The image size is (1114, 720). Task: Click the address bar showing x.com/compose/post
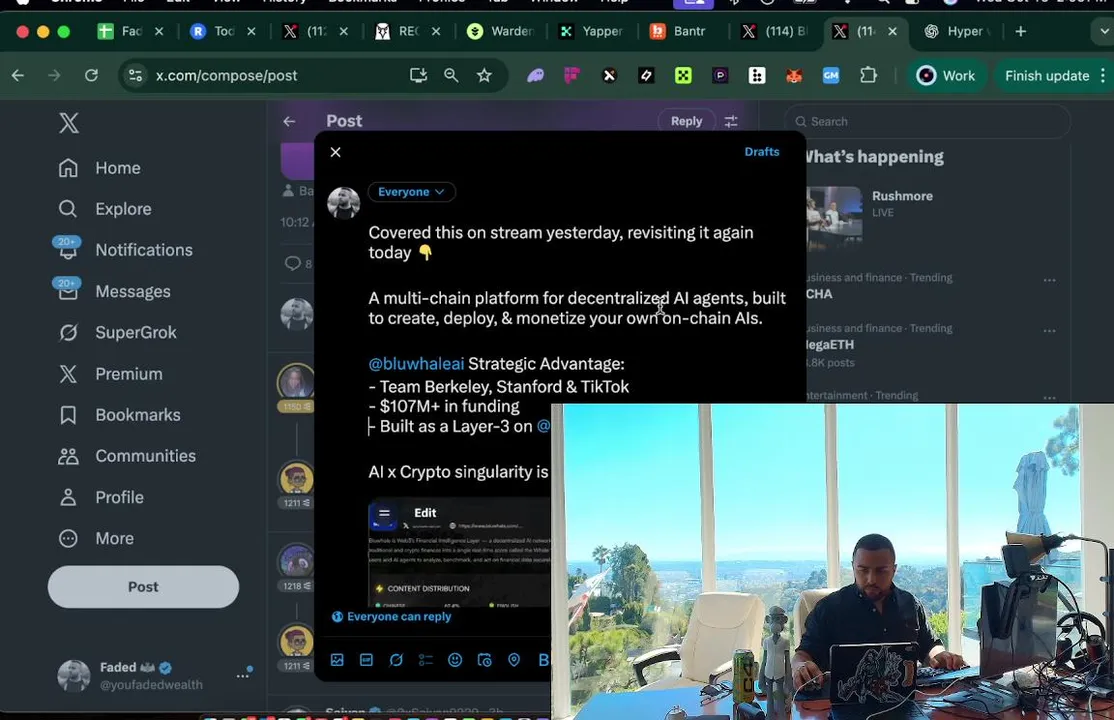[x=226, y=75]
